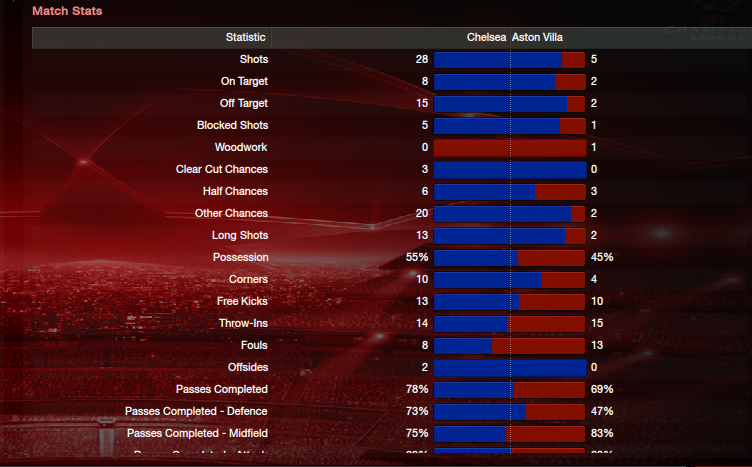Select the Corners row label

[248, 280]
